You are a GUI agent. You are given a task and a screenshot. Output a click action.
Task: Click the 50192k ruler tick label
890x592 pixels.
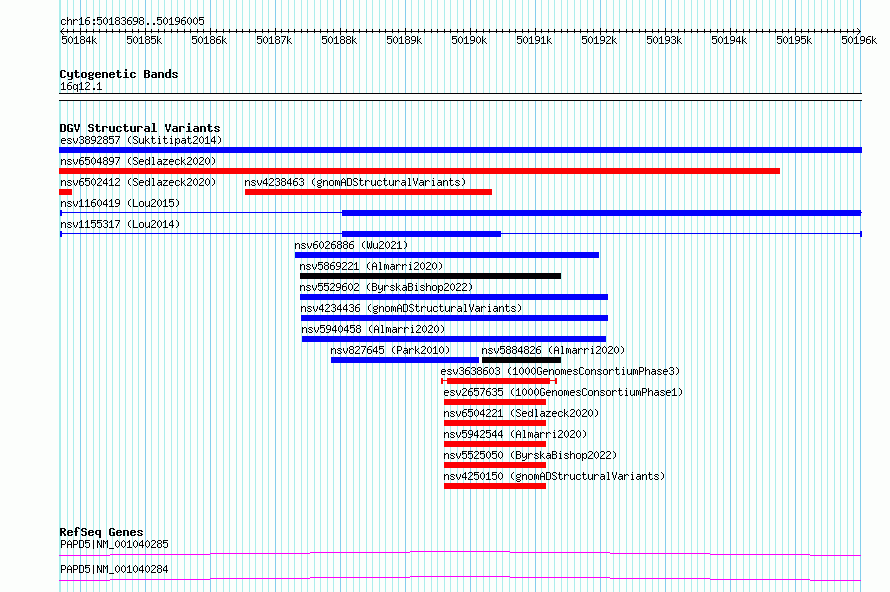pyautogui.click(x=599, y=40)
